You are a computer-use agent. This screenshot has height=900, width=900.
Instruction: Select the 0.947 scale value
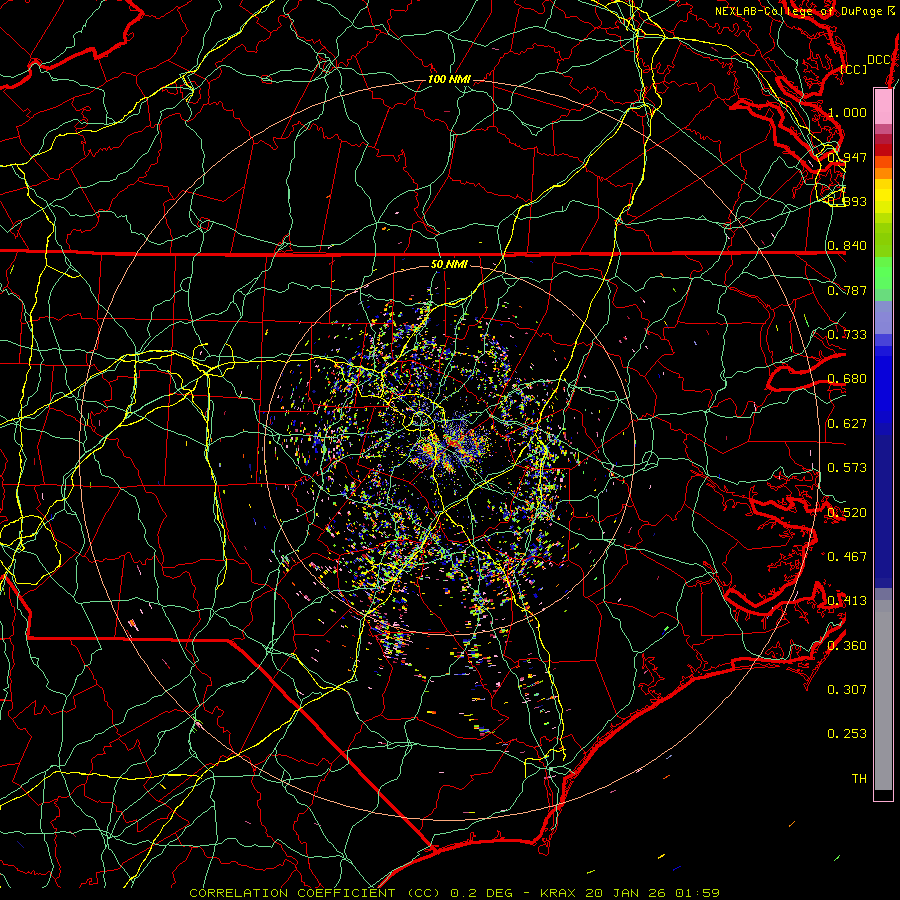[x=847, y=157]
